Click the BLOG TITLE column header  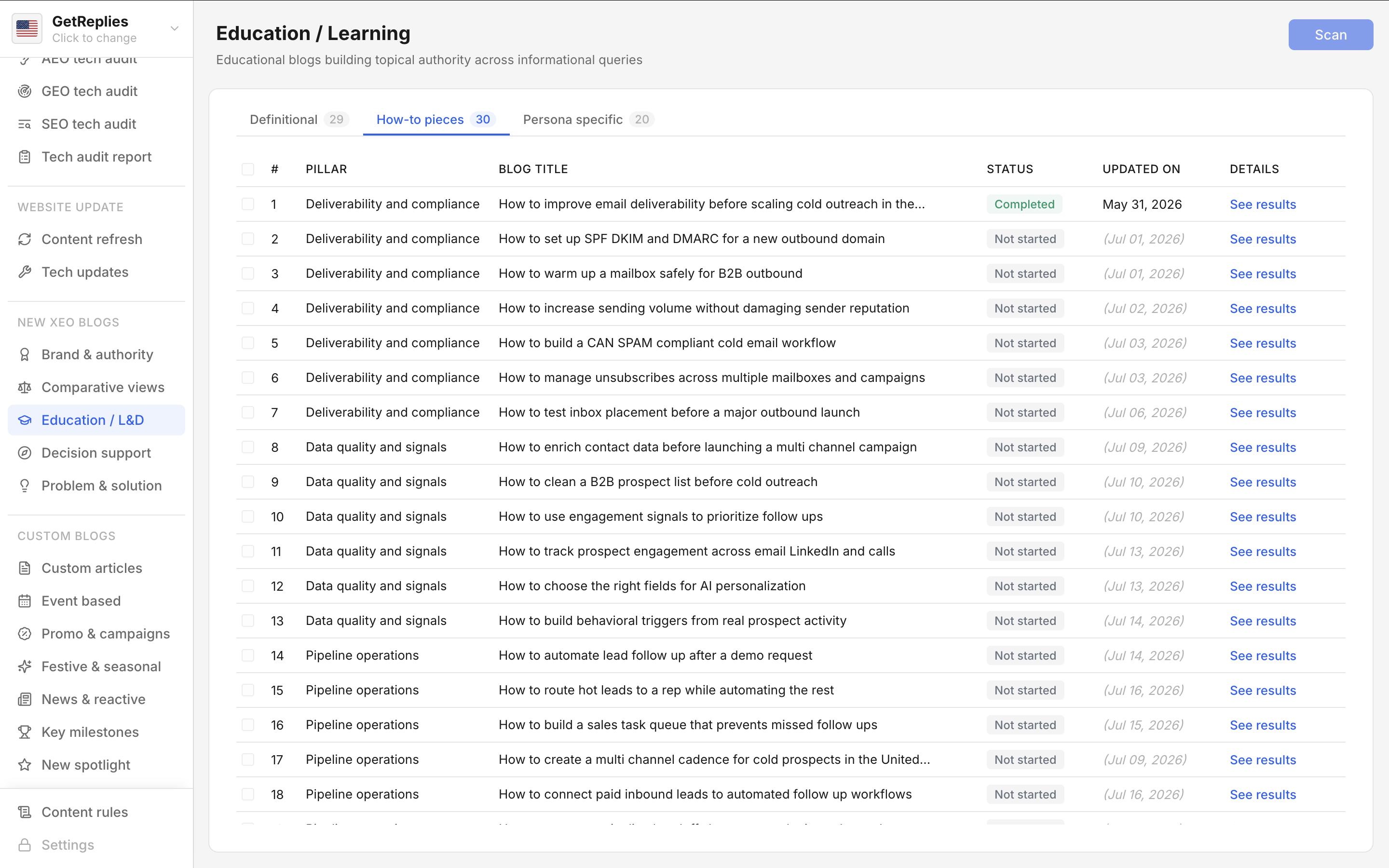click(533, 169)
